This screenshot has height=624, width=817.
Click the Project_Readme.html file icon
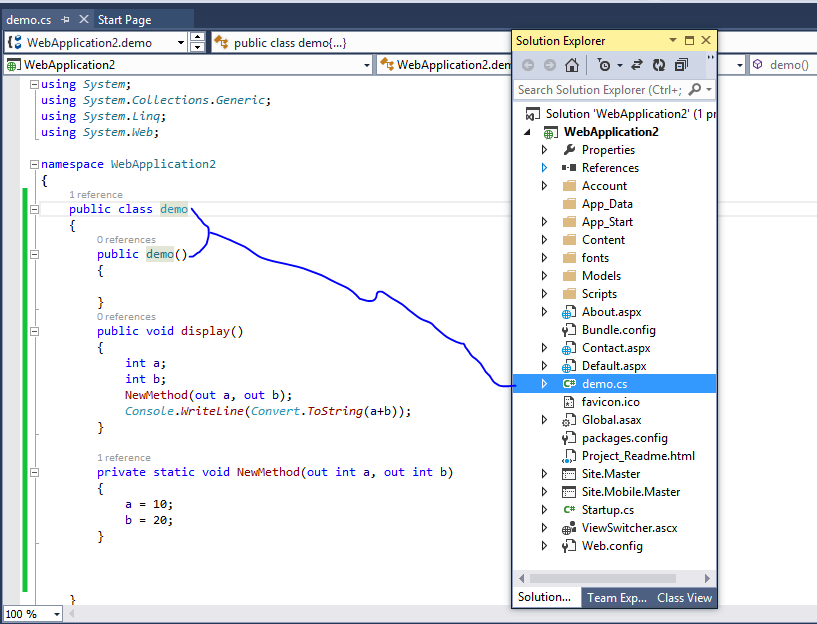568,456
